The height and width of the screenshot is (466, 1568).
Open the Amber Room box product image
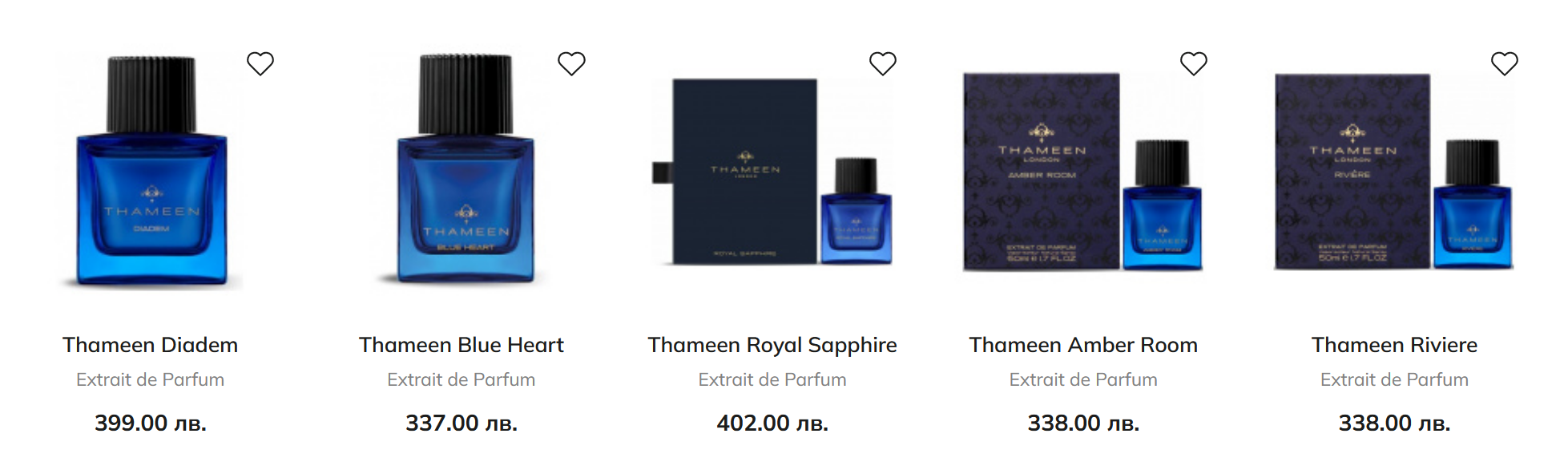pos(1083,171)
